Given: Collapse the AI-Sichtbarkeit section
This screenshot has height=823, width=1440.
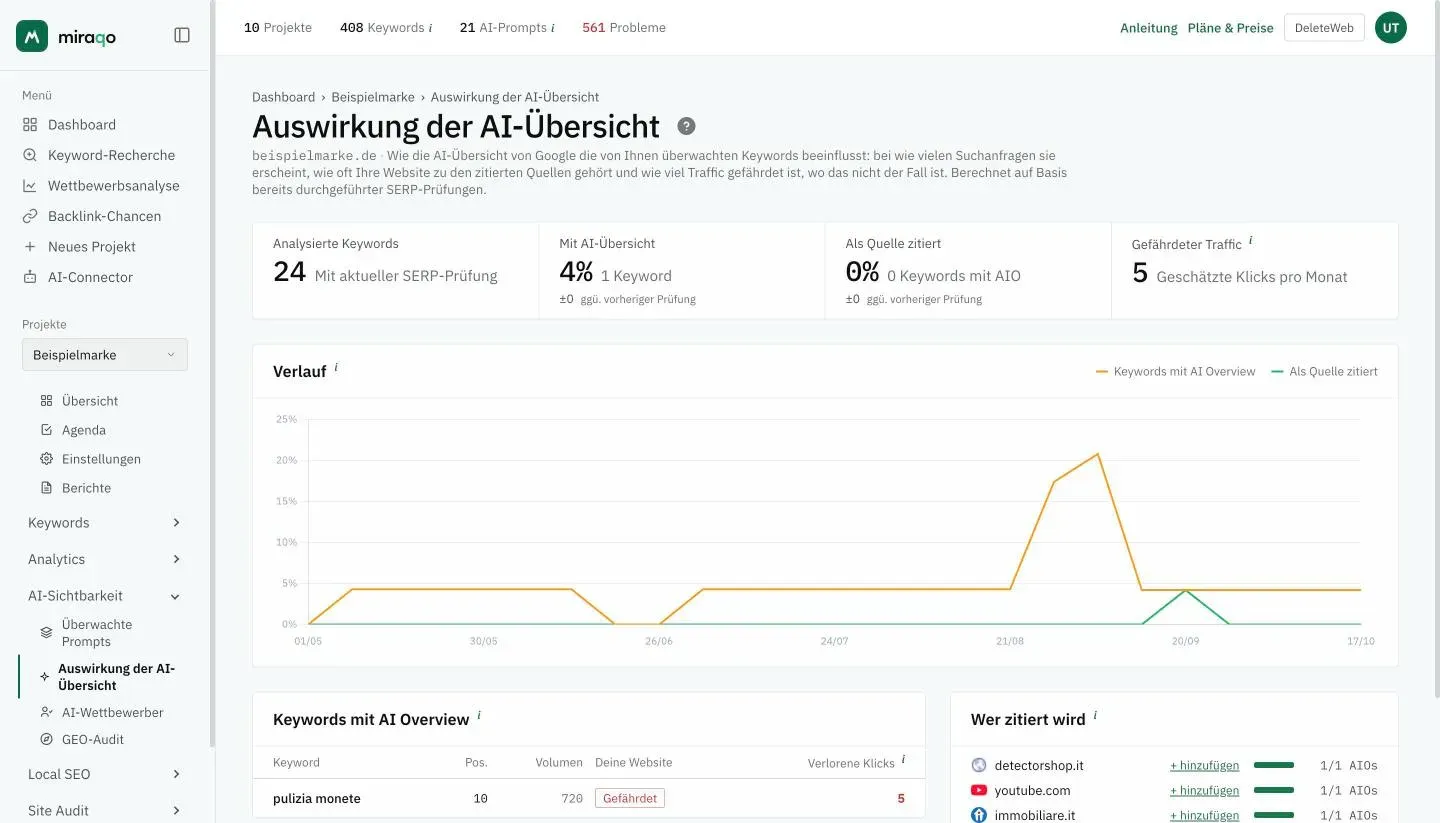Looking at the screenshot, I should (x=105, y=596).
